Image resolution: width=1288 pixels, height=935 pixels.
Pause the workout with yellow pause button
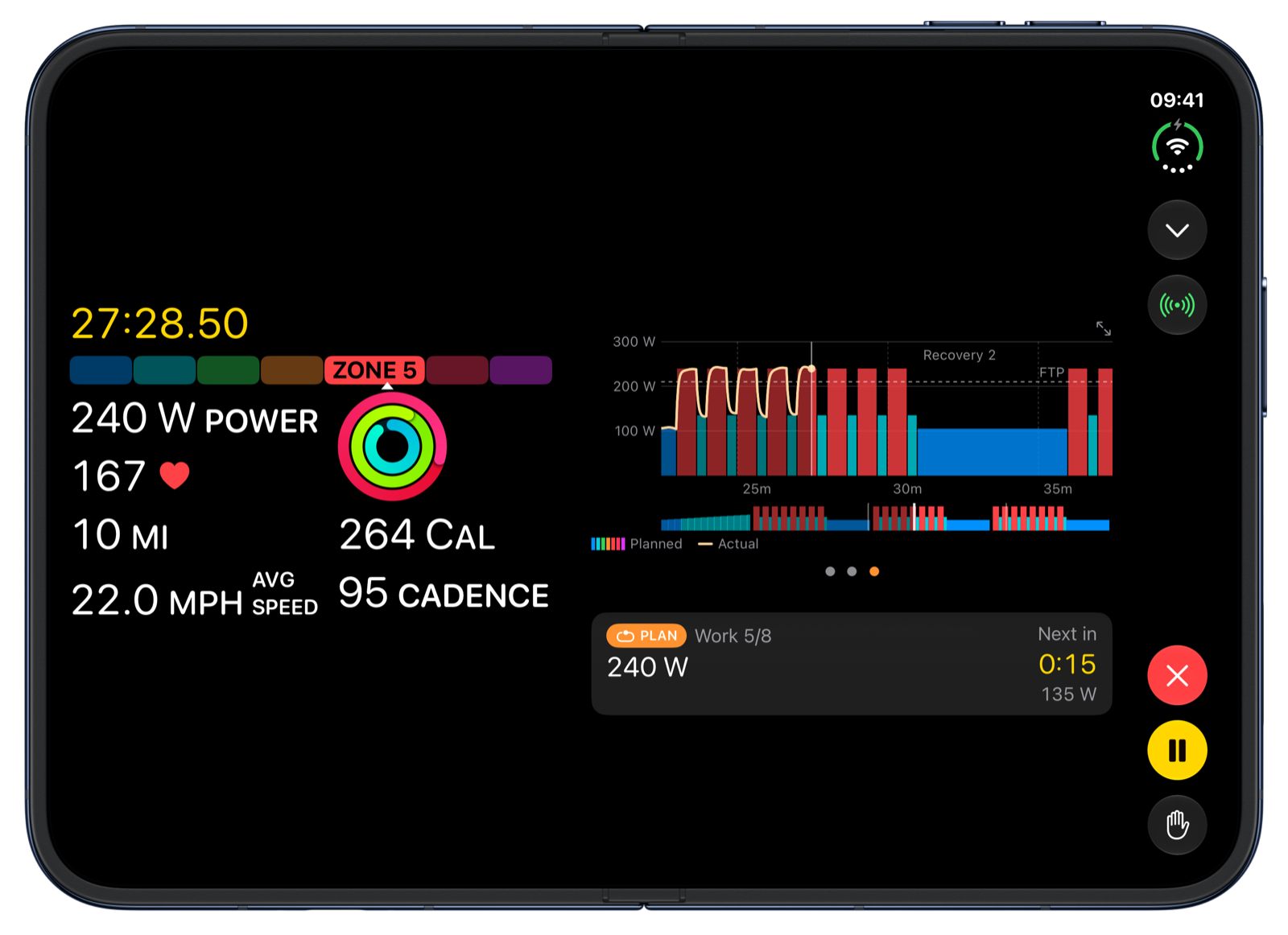[x=1177, y=750]
